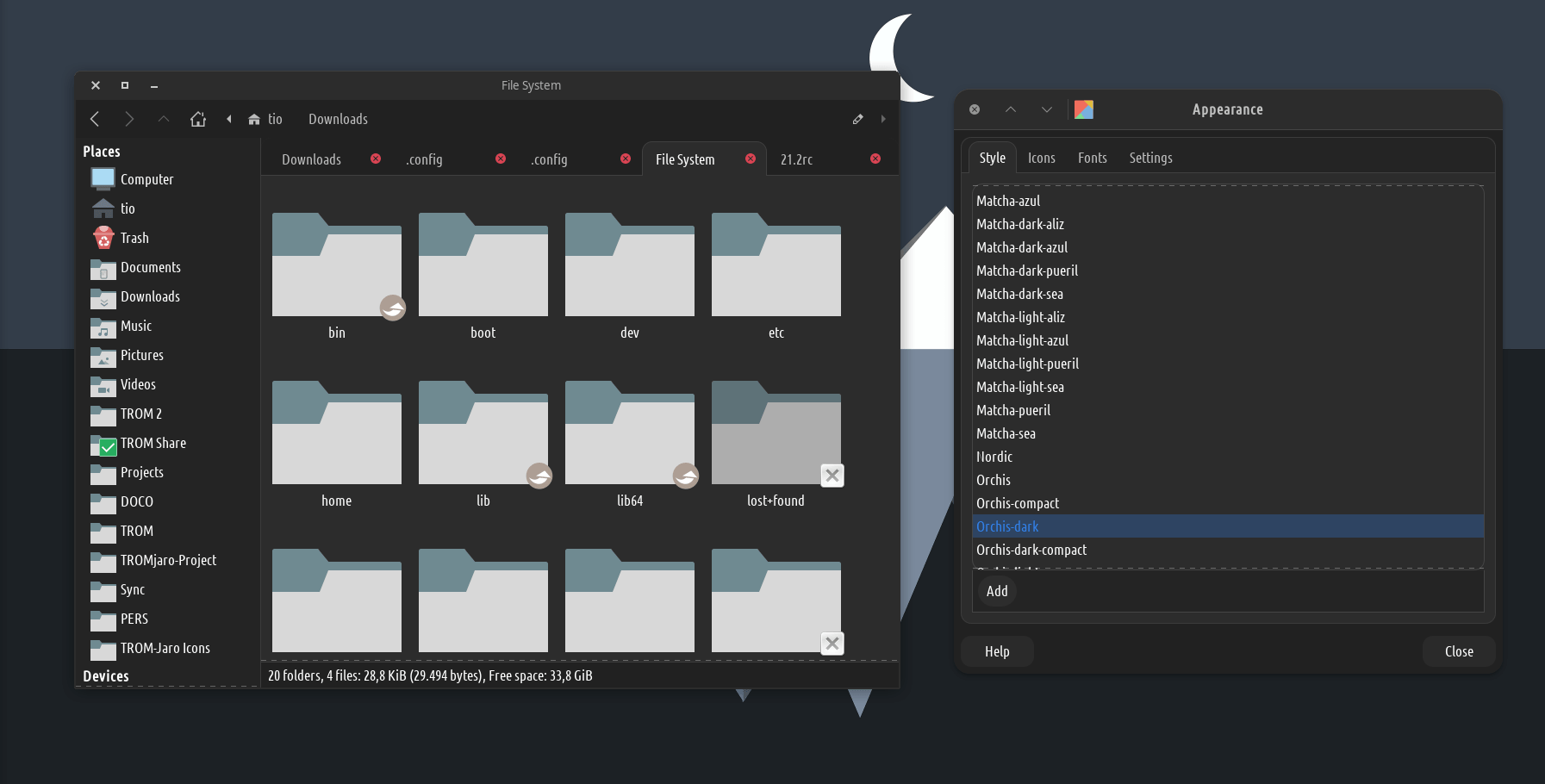Choose the Matcha-dark-sea style

(x=1019, y=294)
